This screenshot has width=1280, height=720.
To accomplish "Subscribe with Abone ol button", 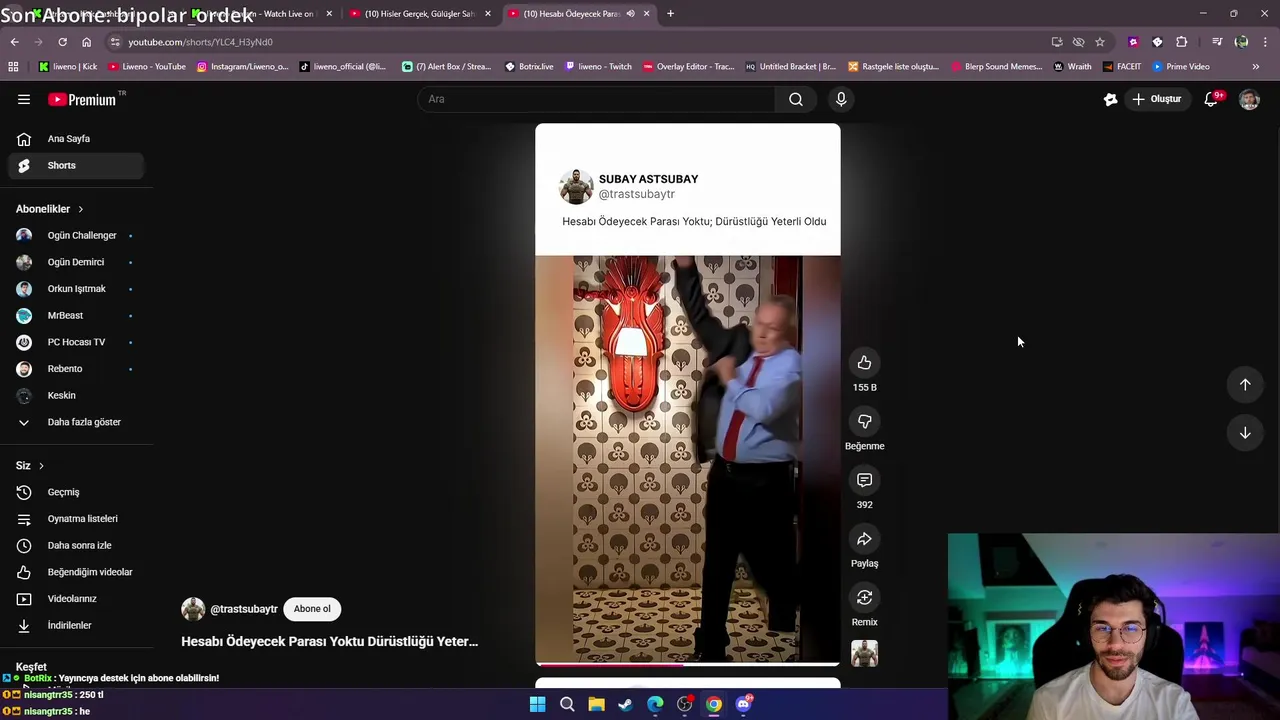I will [312, 609].
